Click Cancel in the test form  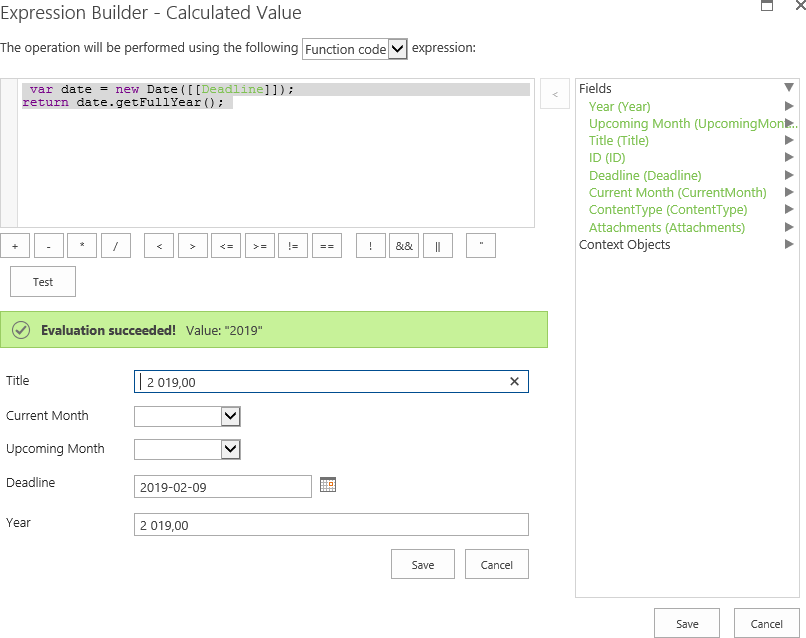(x=496, y=564)
